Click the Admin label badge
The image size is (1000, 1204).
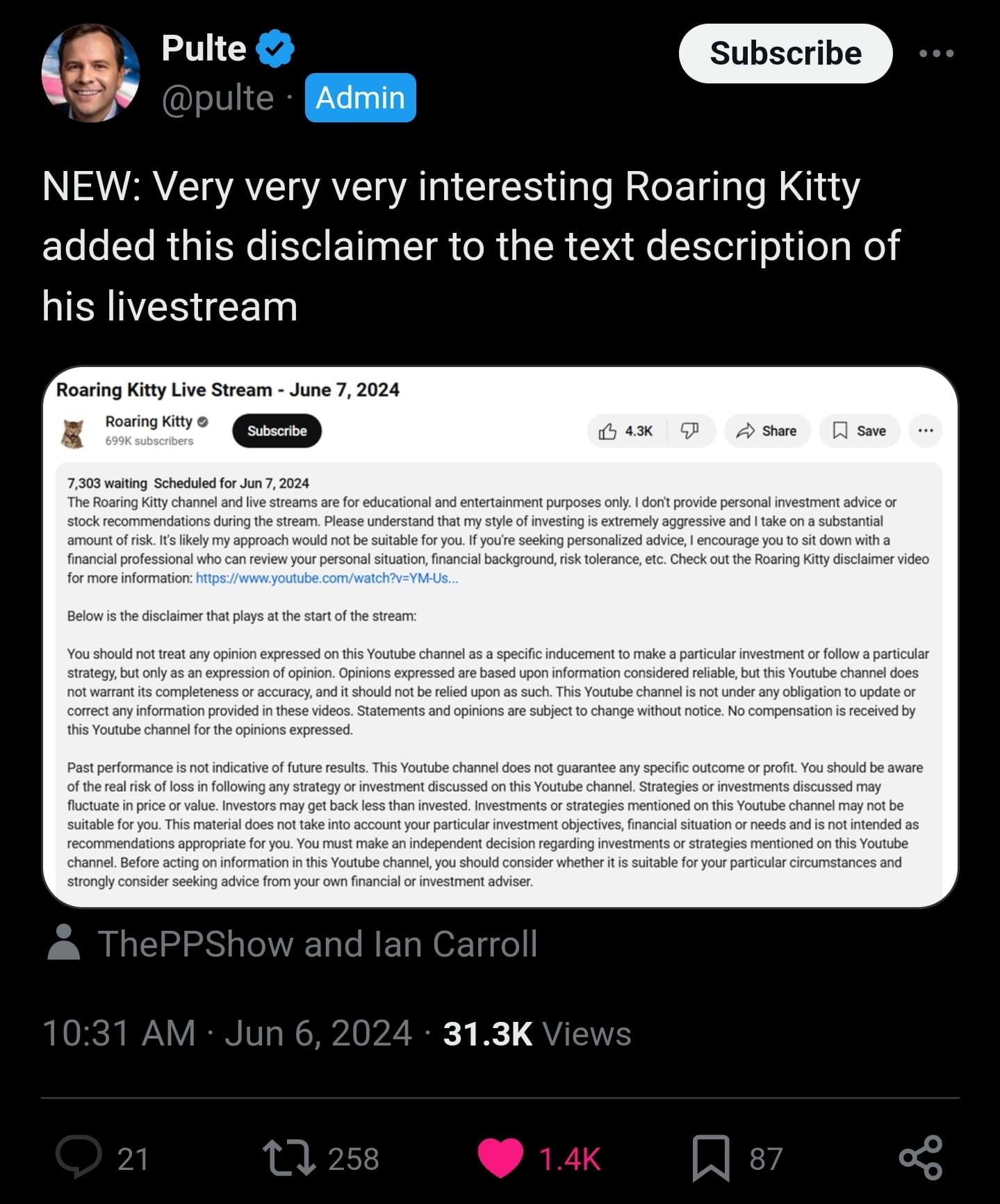(360, 97)
